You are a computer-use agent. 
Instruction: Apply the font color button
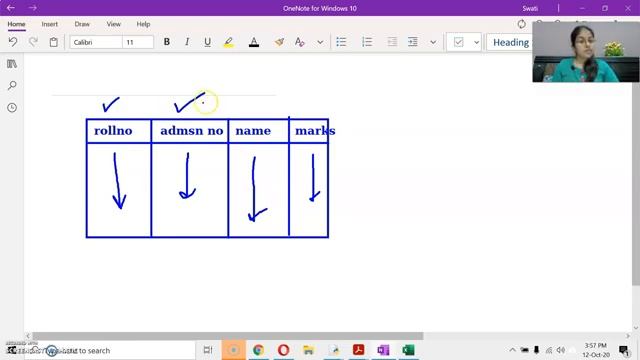click(254, 42)
